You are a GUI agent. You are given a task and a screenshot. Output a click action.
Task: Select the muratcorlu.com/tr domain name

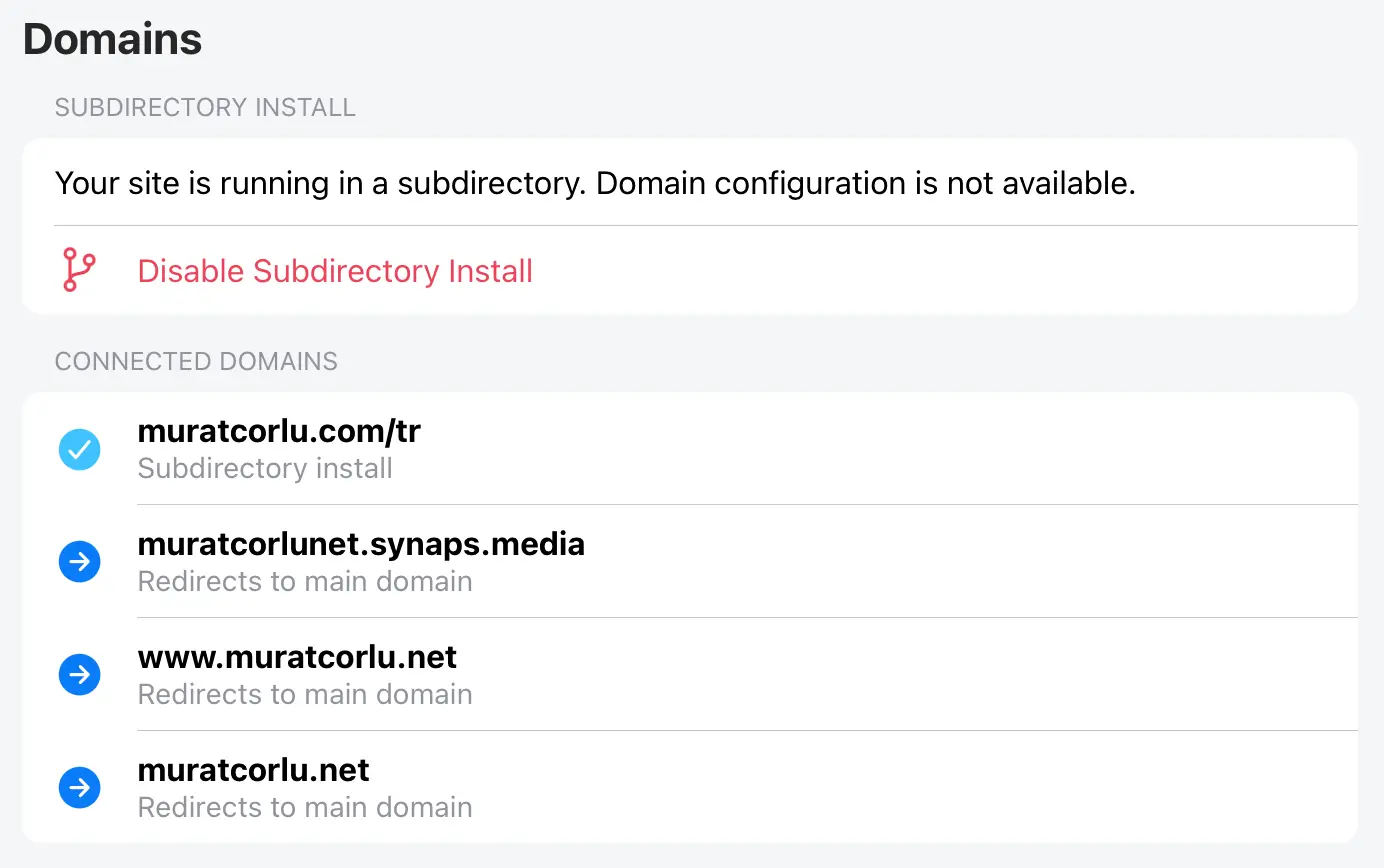279,431
